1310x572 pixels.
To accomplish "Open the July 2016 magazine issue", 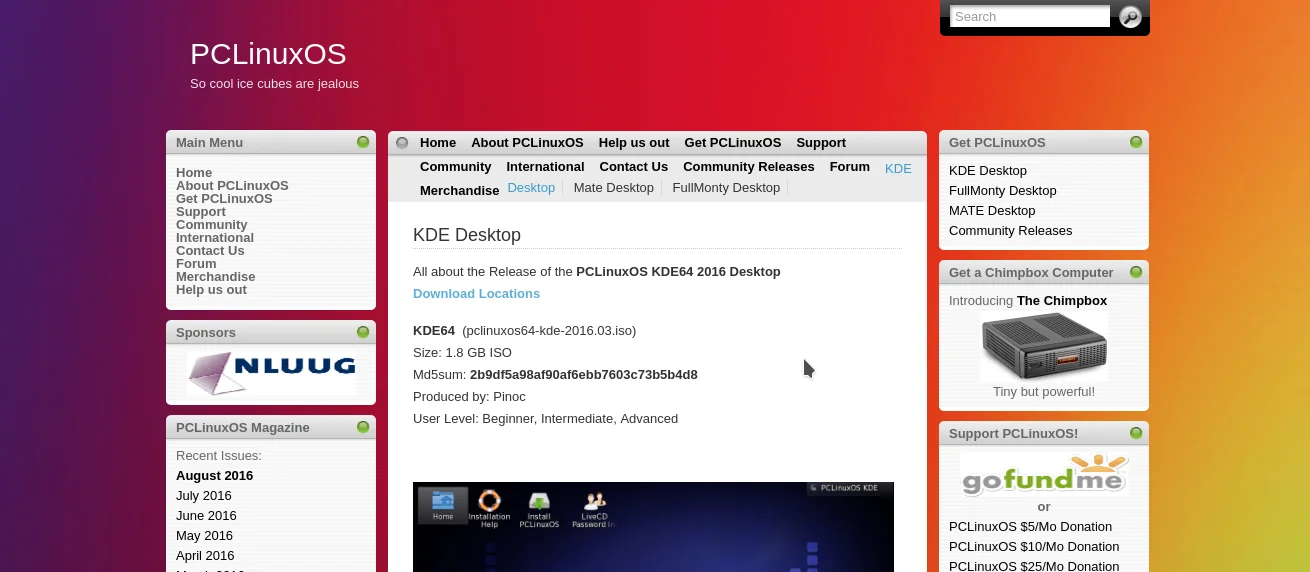I will [203, 495].
